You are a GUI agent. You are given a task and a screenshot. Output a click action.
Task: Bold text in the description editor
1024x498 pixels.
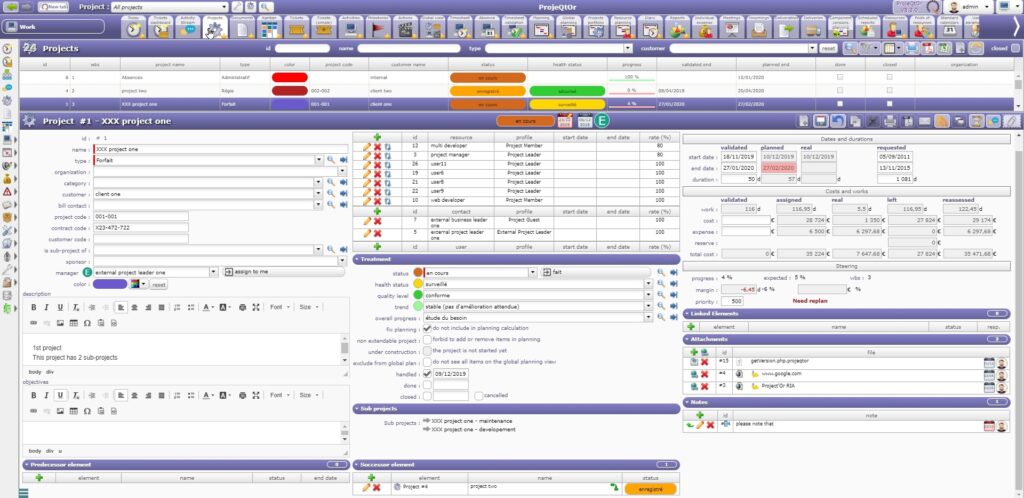click(34, 307)
